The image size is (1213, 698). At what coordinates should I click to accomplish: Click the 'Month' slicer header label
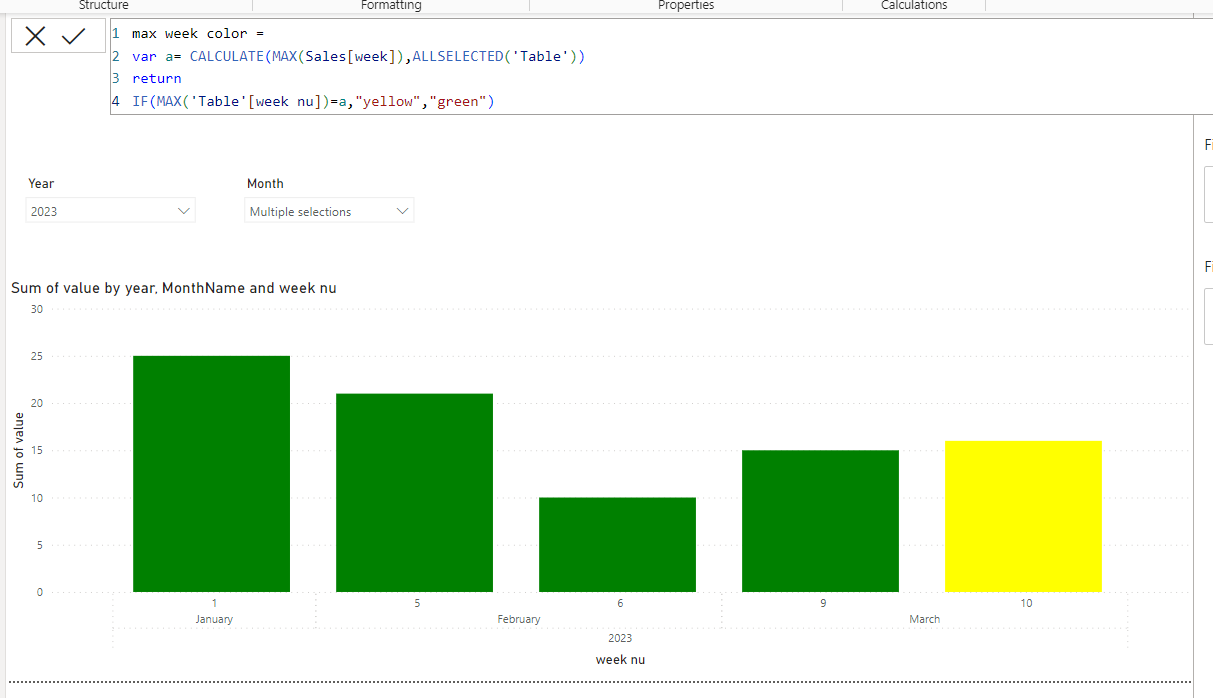point(265,183)
